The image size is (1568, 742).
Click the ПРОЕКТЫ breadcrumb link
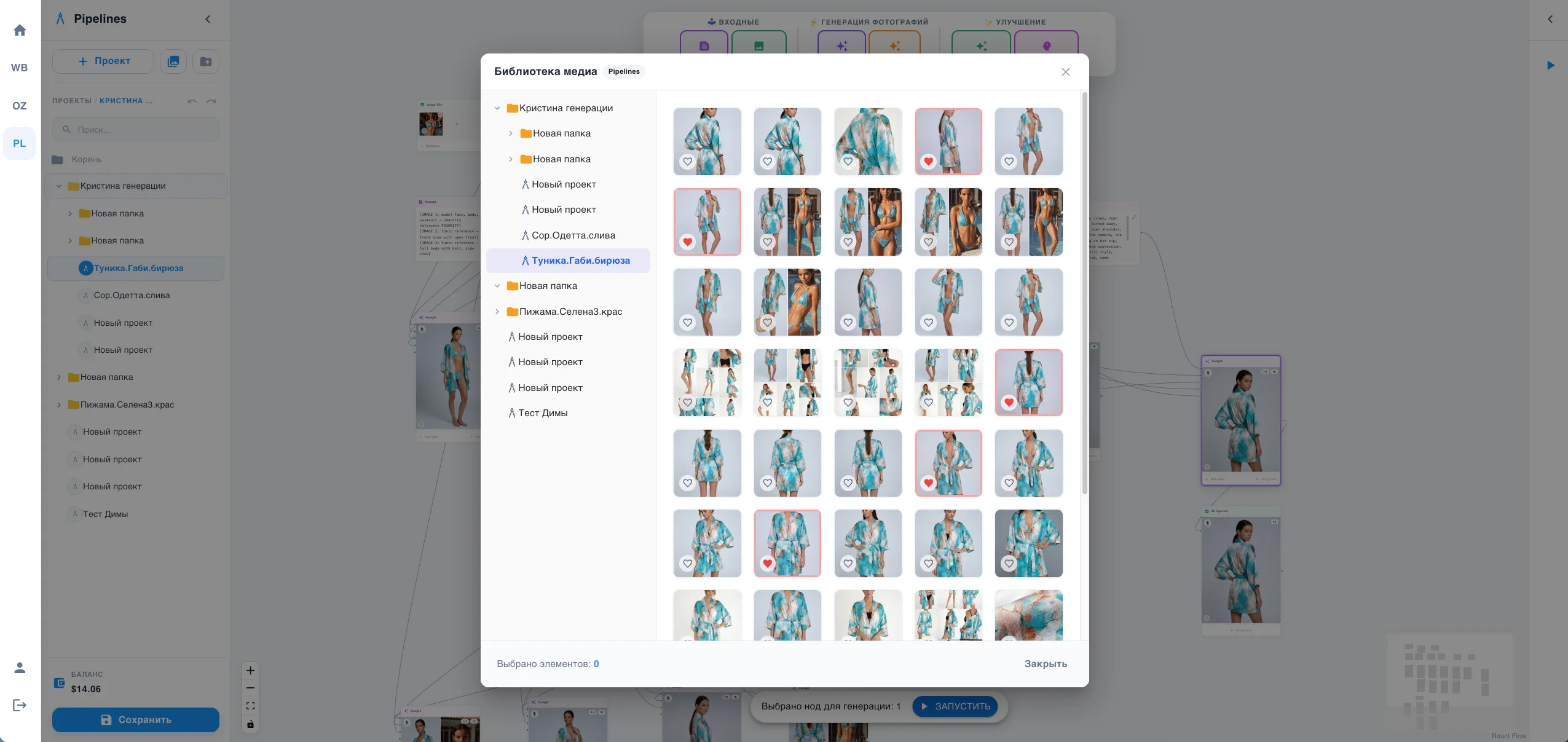click(72, 101)
